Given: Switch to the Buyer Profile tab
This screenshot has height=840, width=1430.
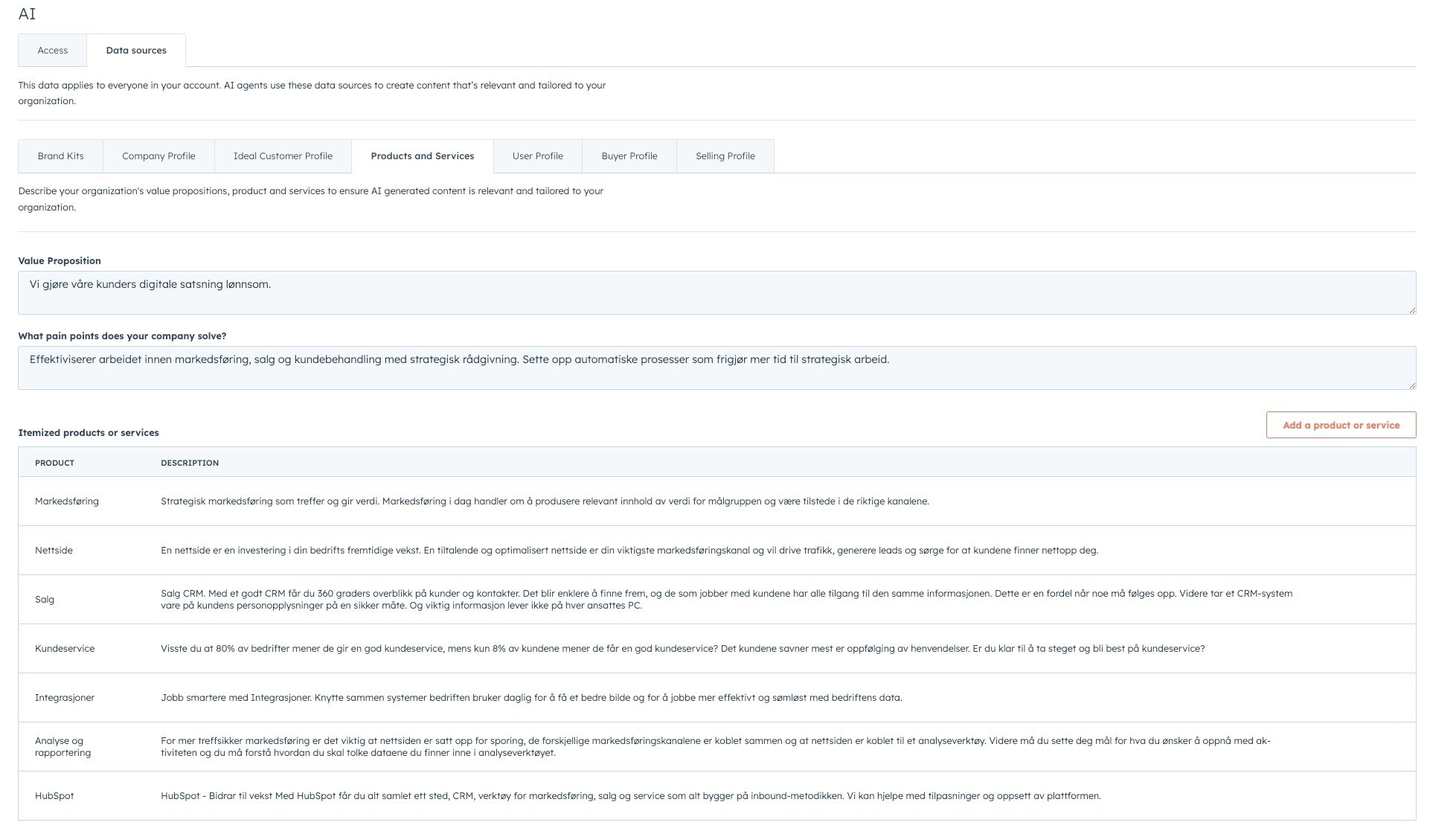Looking at the screenshot, I should [629, 156].
